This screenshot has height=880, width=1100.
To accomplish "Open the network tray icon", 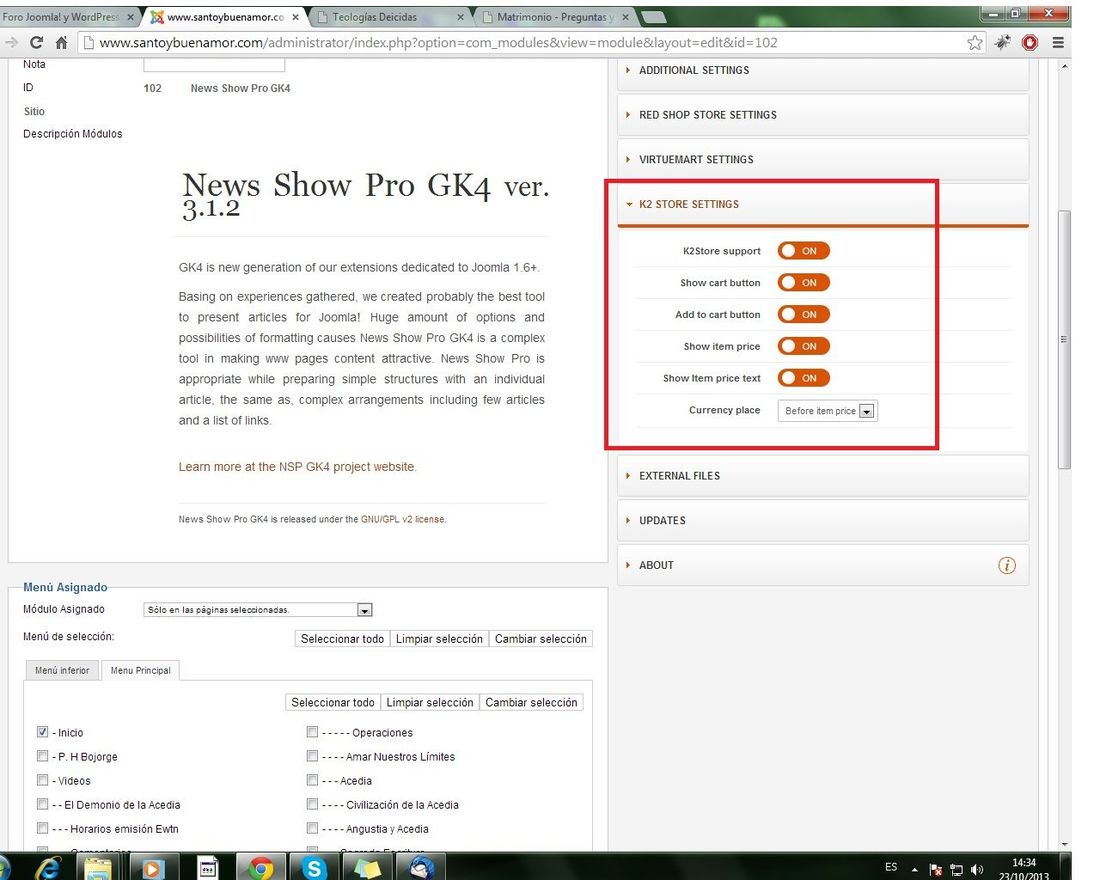I will coord(956,870).
